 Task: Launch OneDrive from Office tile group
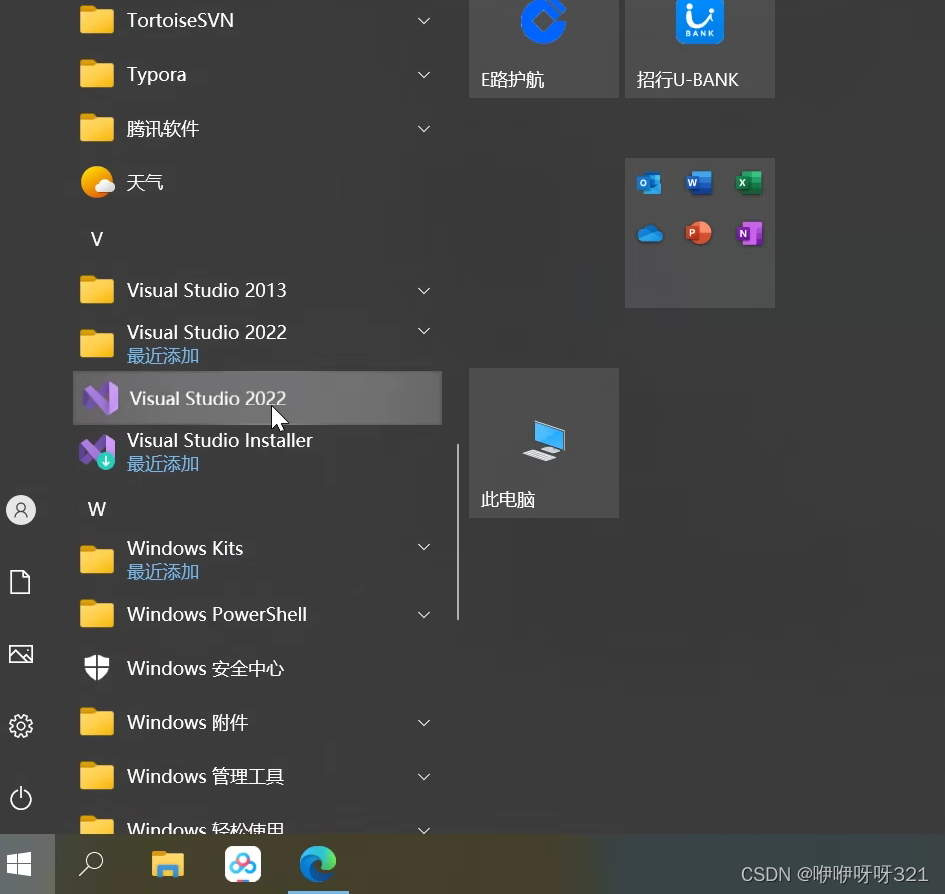coord(650,233)
